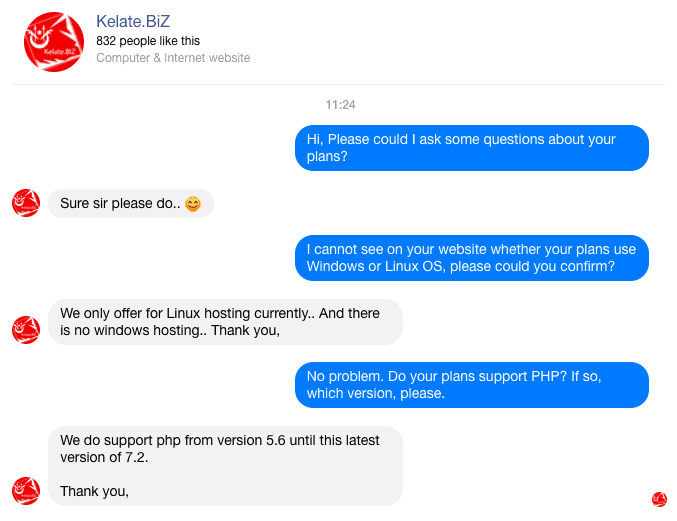Click avatar beside the PHP version reply
The image size is (677, 521).
(26, 491)
